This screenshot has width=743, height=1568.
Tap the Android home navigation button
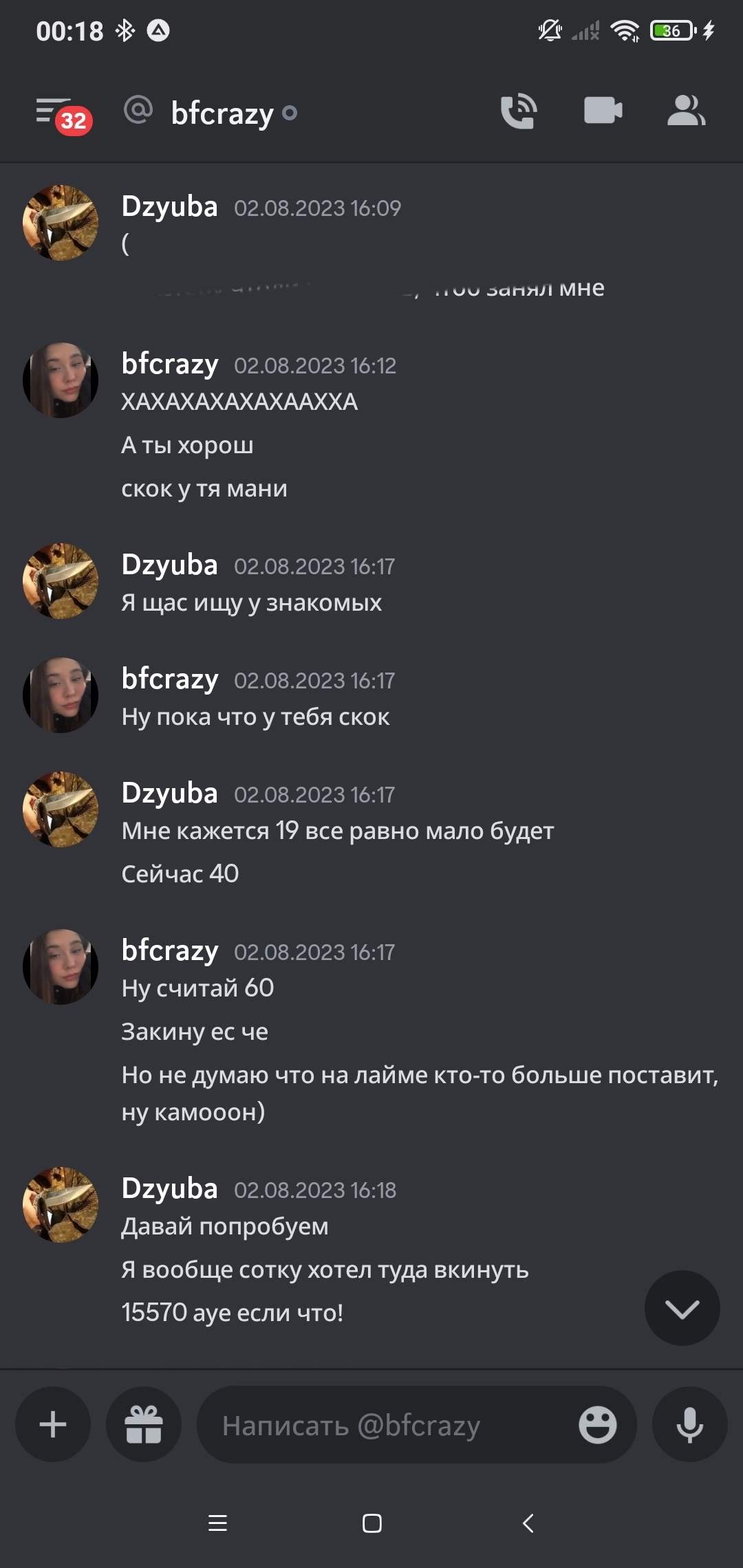tap(372, 1523)
